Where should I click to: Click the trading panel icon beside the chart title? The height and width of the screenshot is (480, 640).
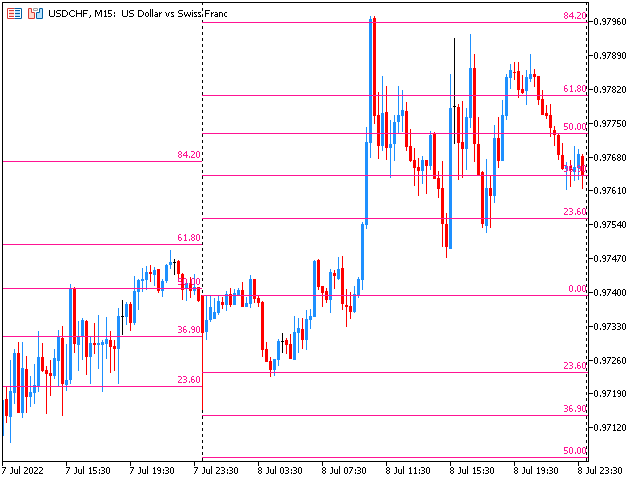pos(35,14)
